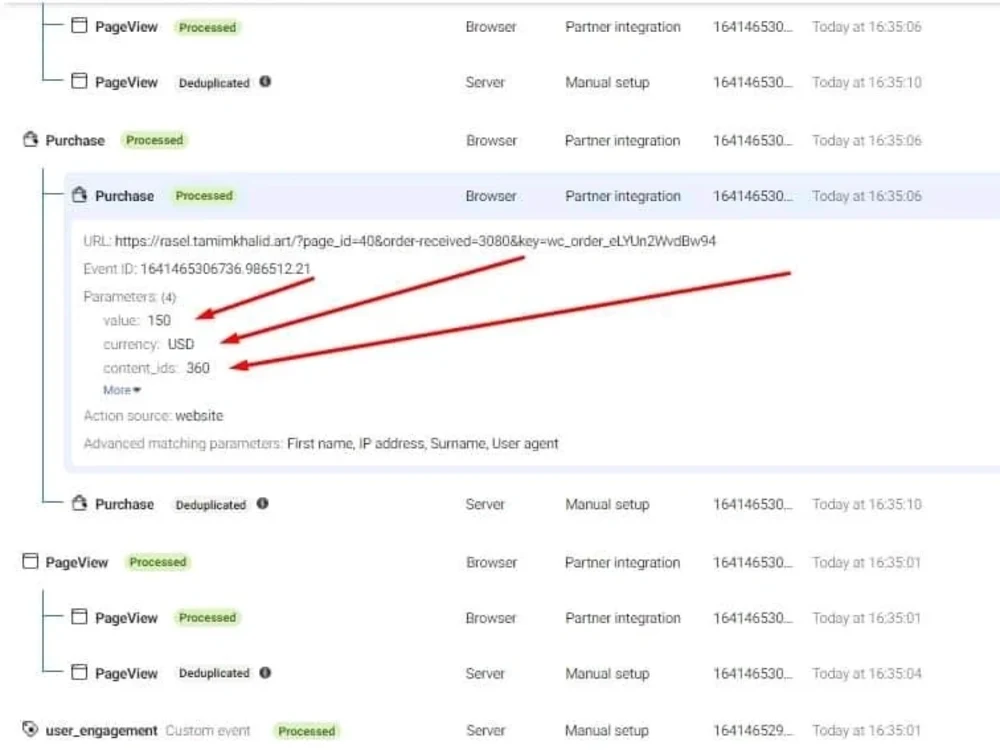This screenshot has height=750, width=1000.
Task: Click icon of deduplicated PageView at 16:35:10
Action: pyautogui.click(x=79, y=82)
